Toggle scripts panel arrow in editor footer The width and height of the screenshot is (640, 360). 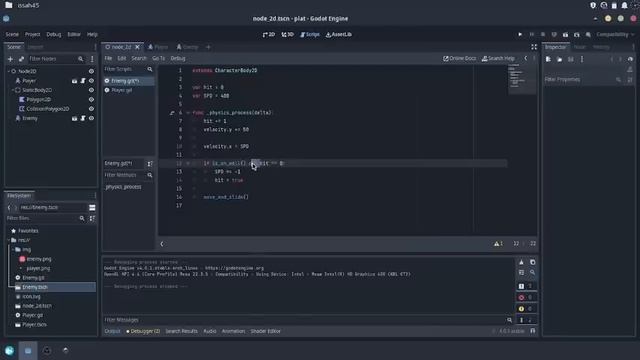[162, 244]
